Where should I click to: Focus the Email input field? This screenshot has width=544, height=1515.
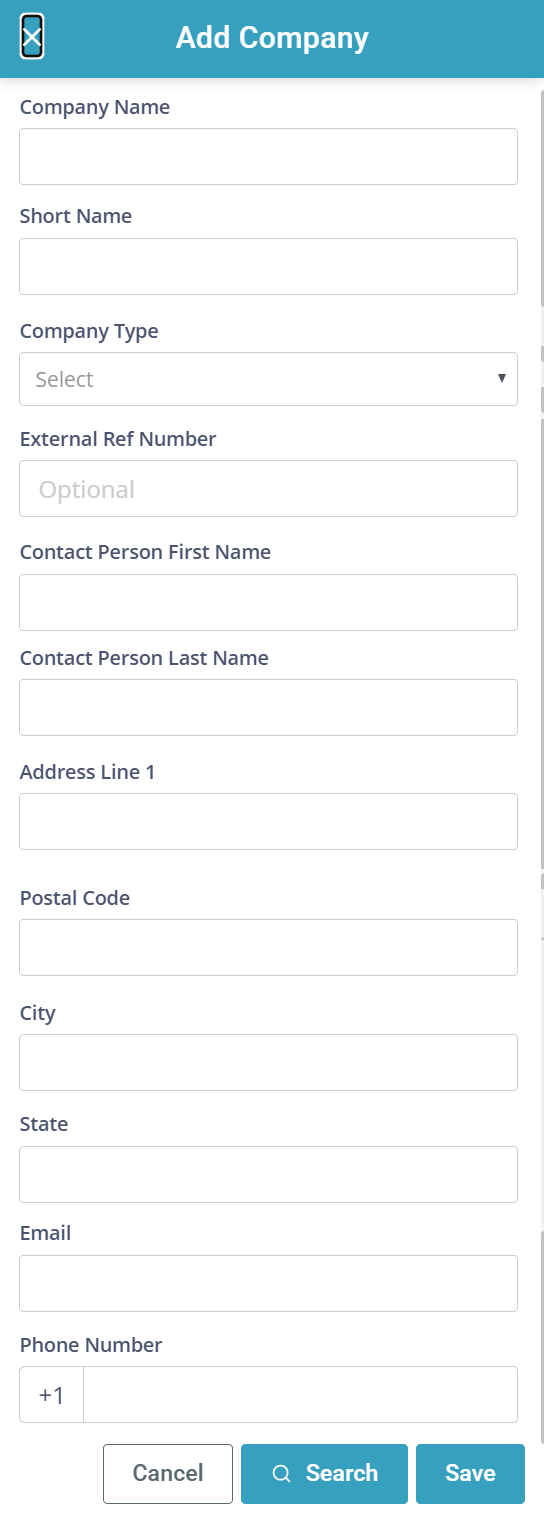(x=268, y=1283)
